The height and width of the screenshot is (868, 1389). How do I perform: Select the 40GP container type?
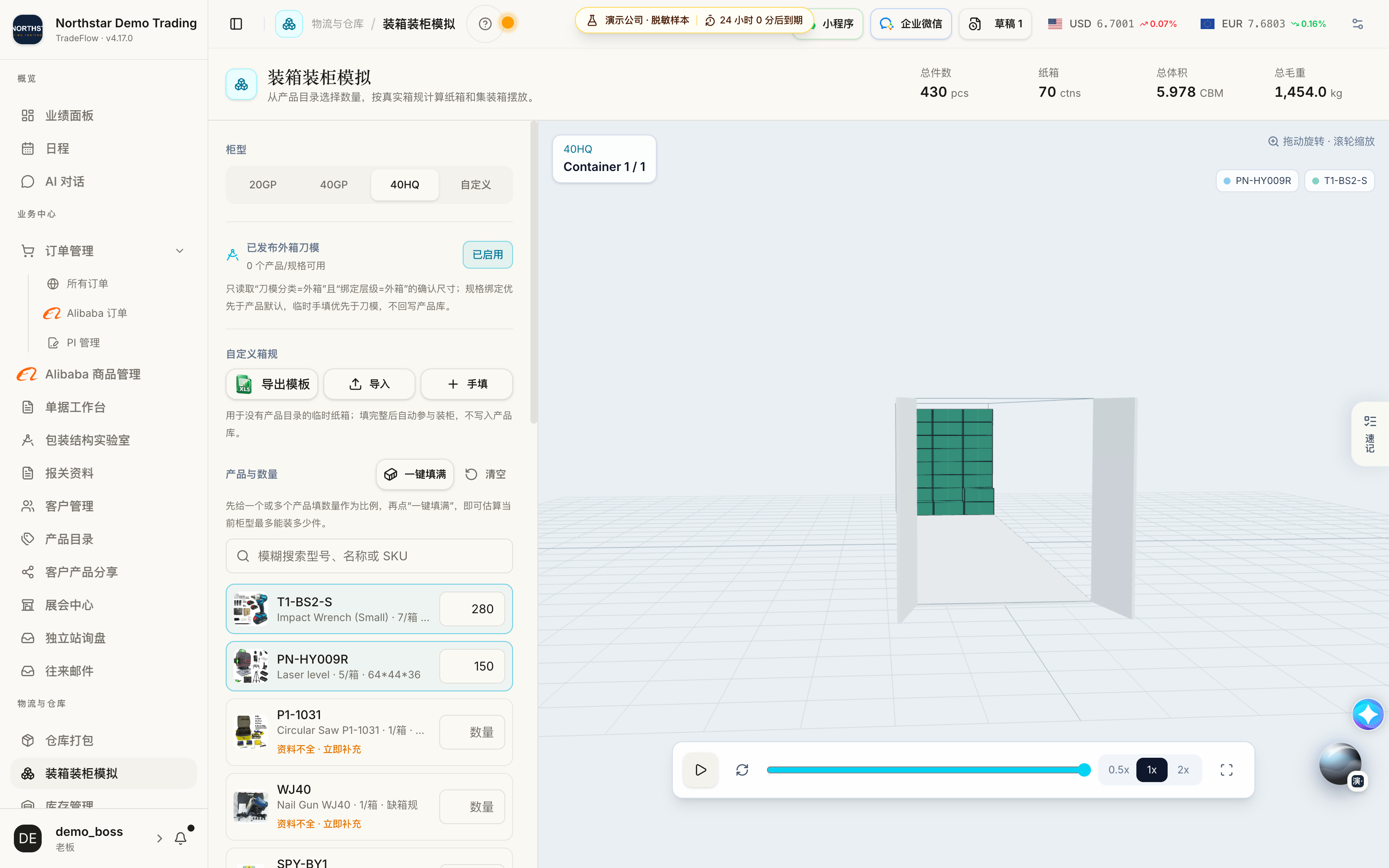[x=334, y=185]
